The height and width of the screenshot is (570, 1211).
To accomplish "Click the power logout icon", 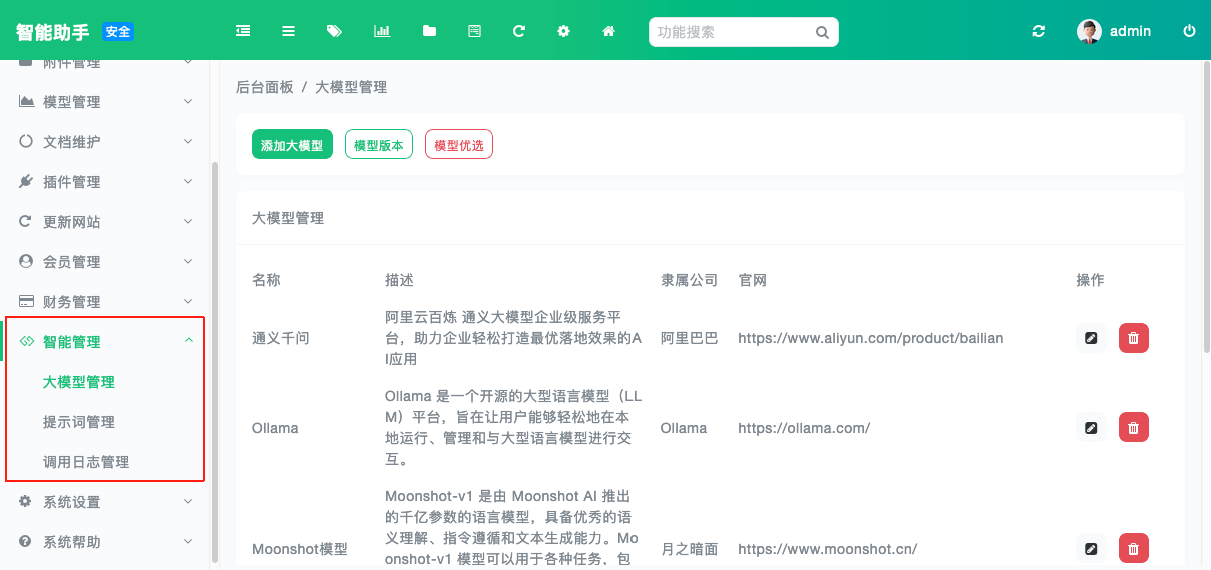I will (x=1189, y=31).
